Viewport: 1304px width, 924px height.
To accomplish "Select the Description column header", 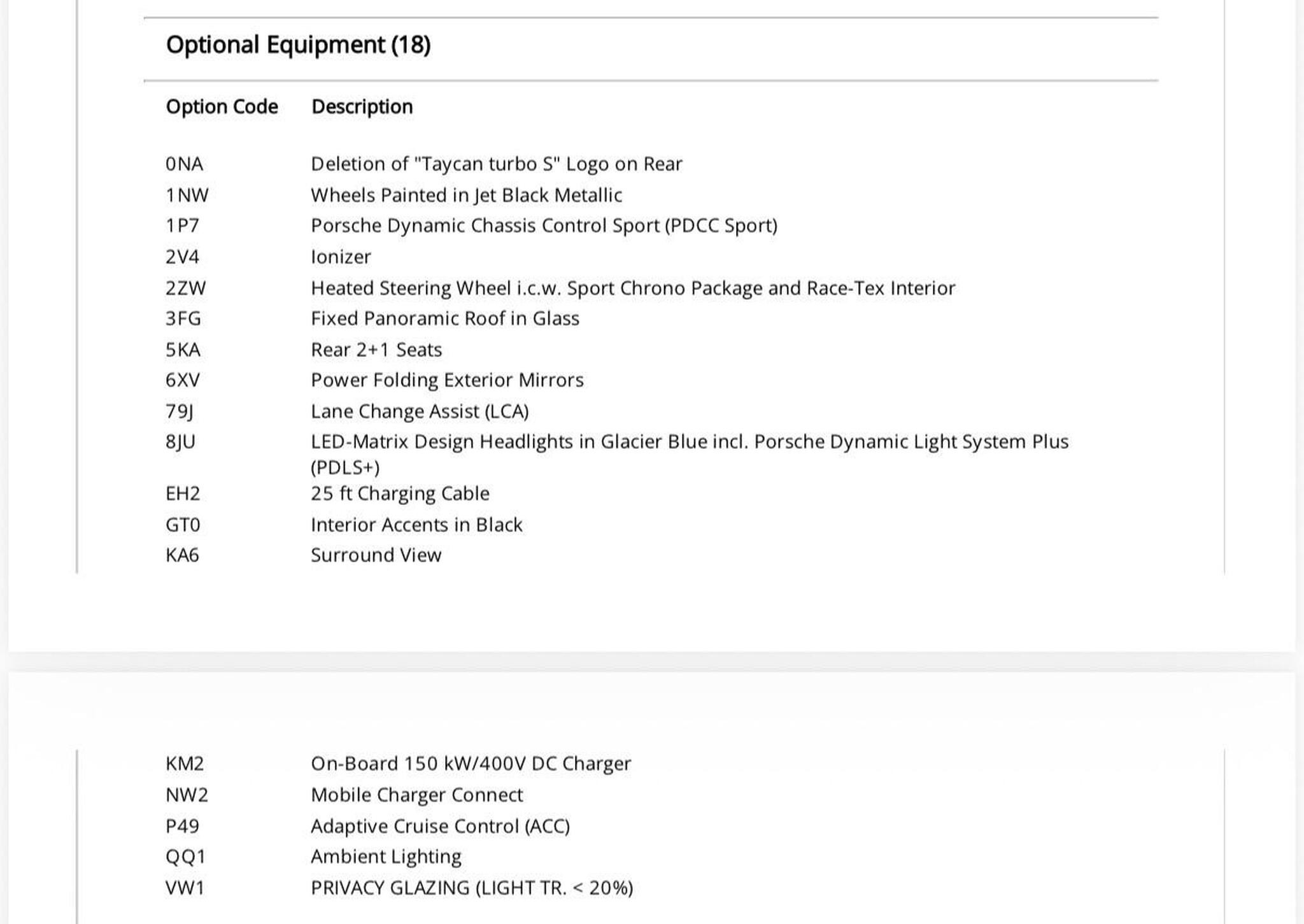I will tap(362, 107).
